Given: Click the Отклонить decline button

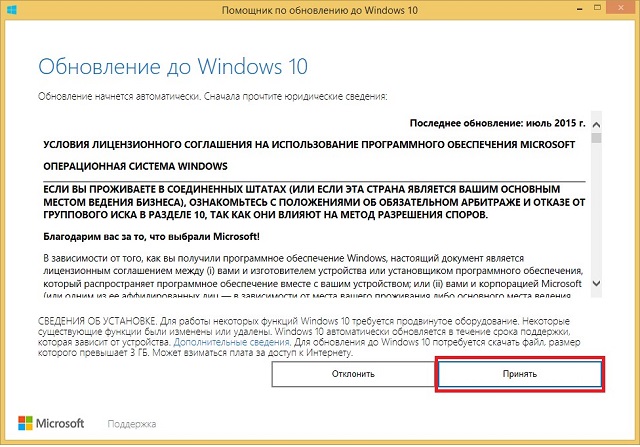Looking at the screenshot, I should [x=353, y=374].
